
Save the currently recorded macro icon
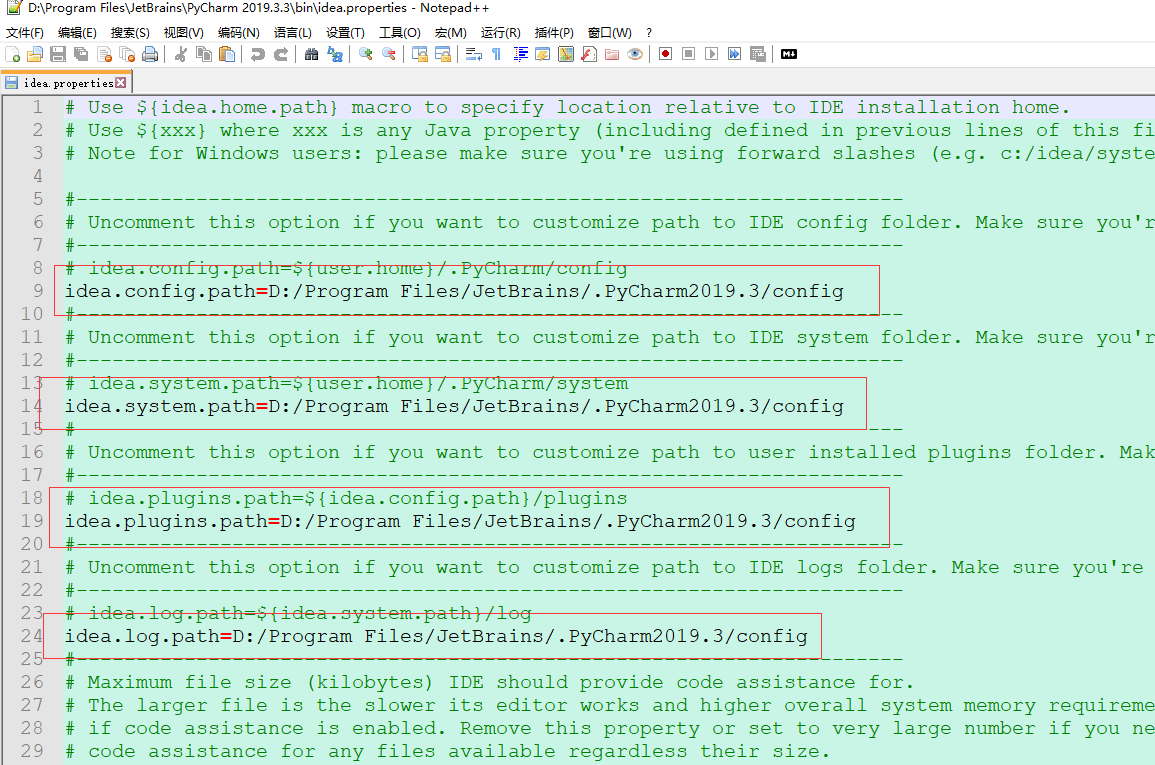(x=757, y=54)
